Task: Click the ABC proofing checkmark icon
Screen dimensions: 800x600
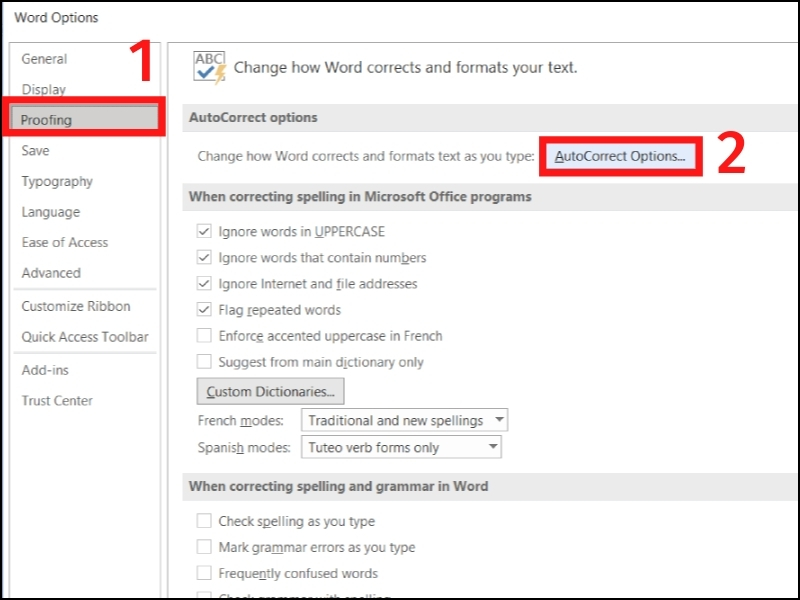Action: point(209,67)
